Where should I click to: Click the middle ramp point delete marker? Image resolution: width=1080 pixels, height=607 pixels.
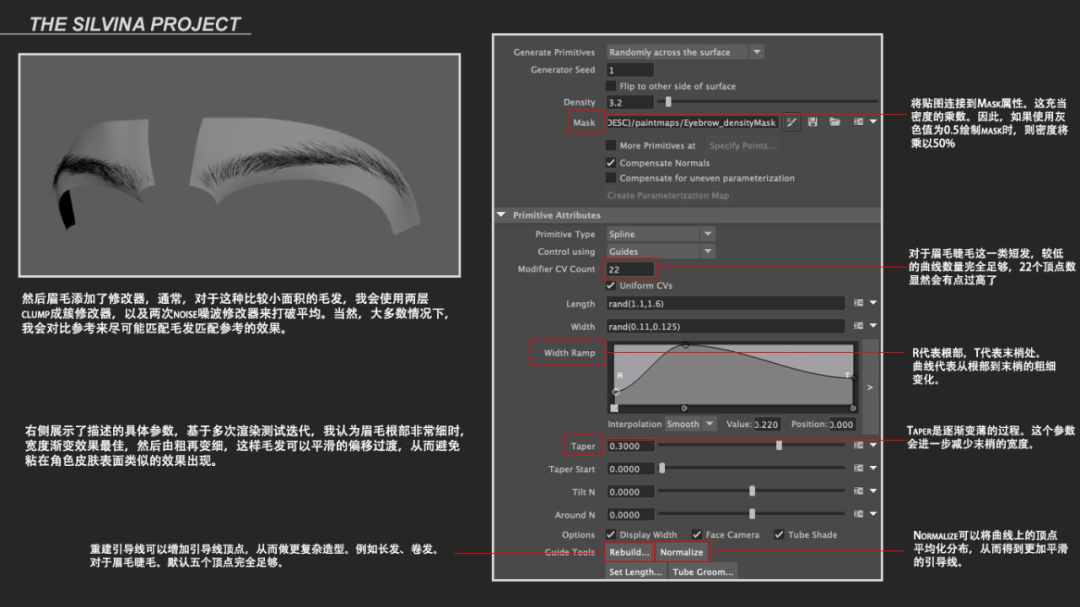[x=684, y=408]
